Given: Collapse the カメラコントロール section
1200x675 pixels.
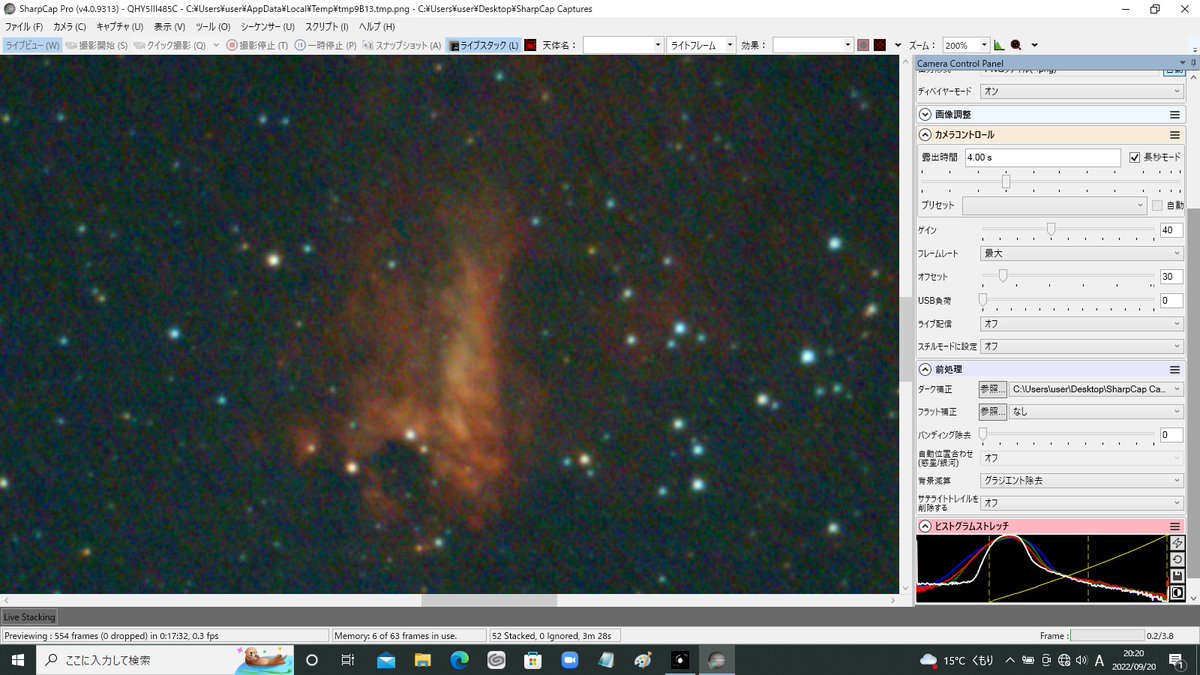Looking at the screenshot, I should pos(925,134).
